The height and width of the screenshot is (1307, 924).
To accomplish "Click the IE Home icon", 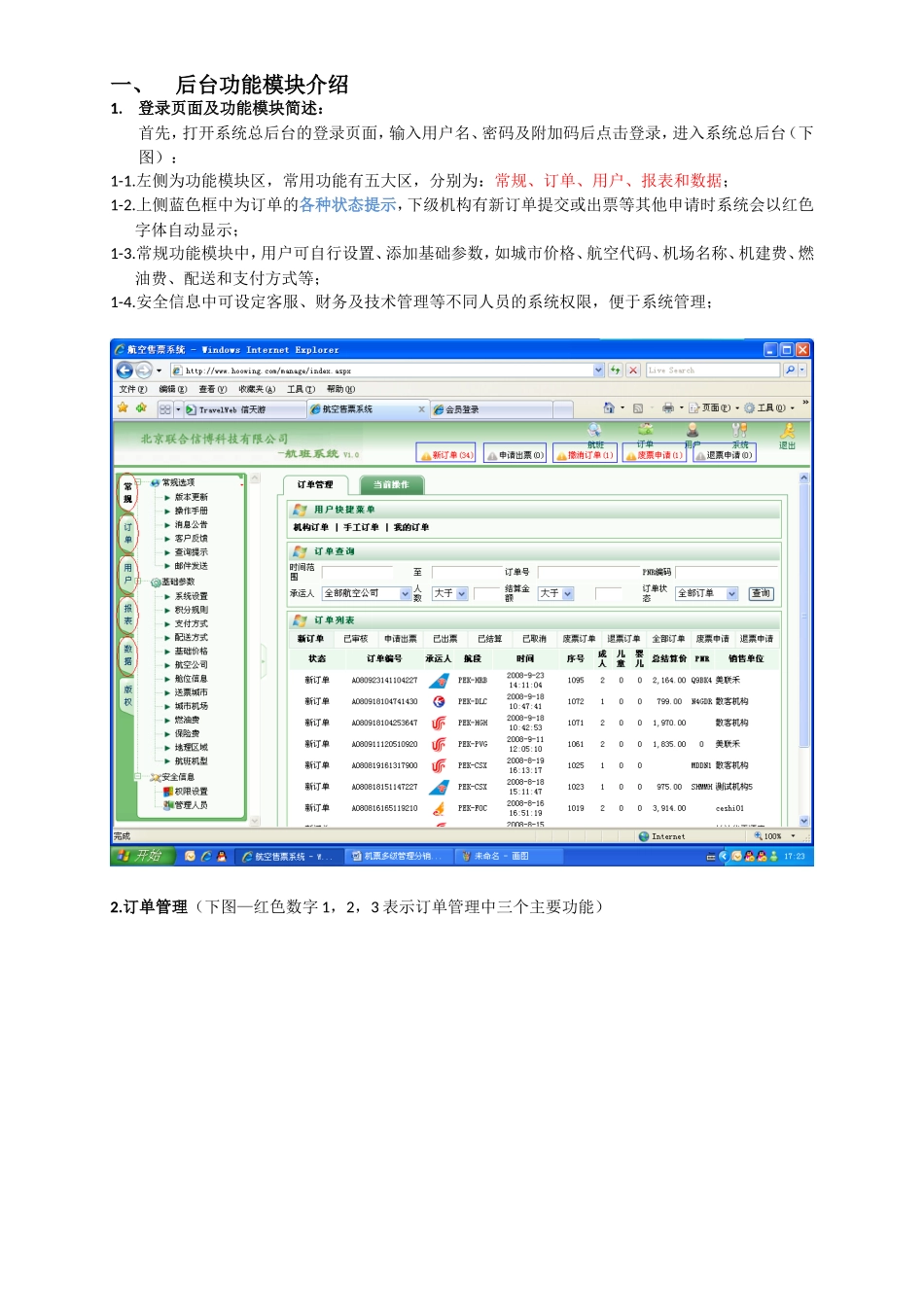I will pyautogui.click(x=609, y=408).
